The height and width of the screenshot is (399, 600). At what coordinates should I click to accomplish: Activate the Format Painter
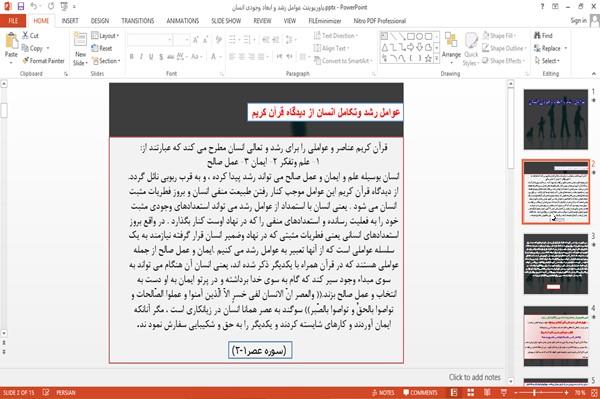click(x=43, y=61)
